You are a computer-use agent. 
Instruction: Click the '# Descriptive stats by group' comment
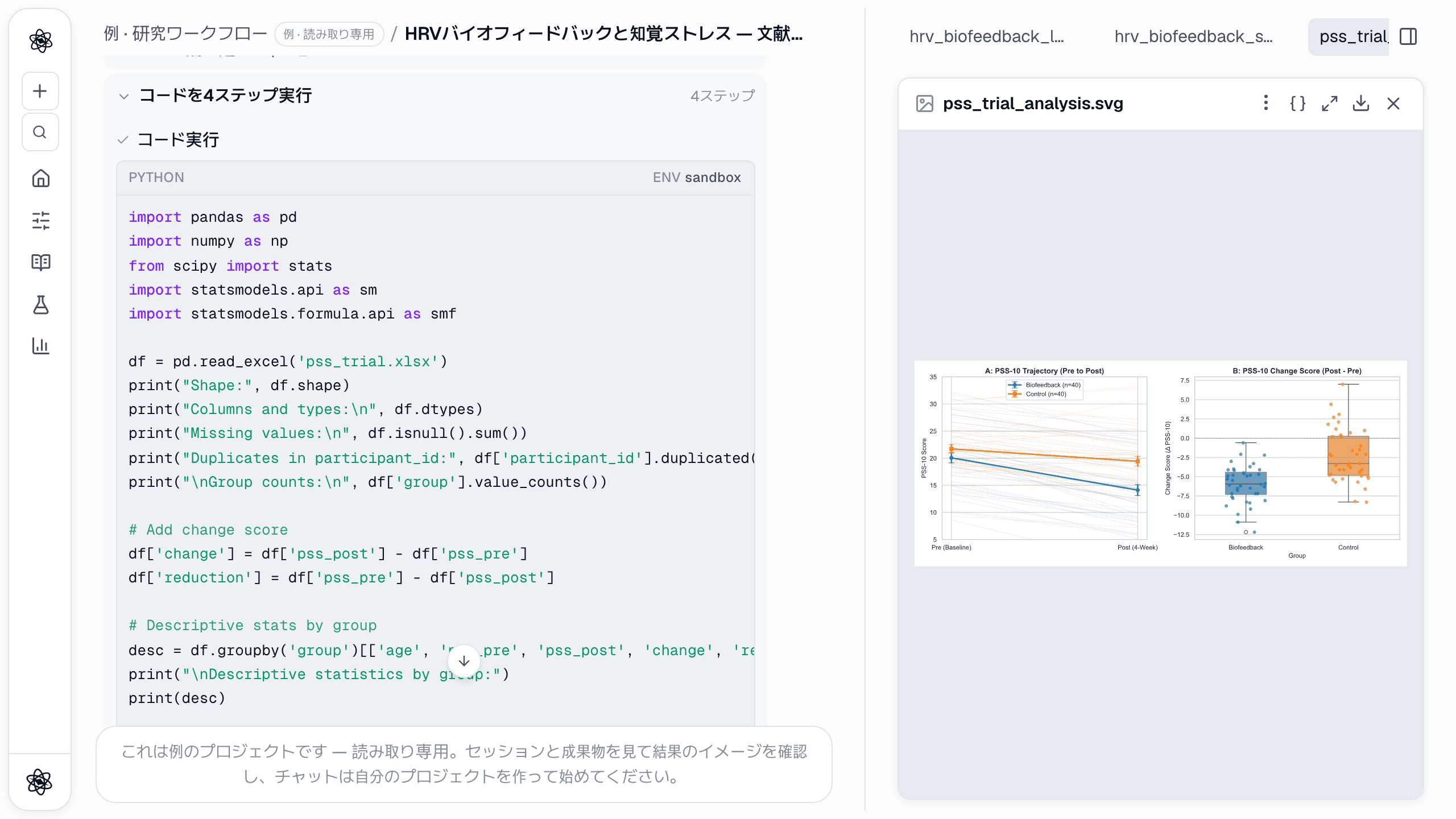(253, 626)
